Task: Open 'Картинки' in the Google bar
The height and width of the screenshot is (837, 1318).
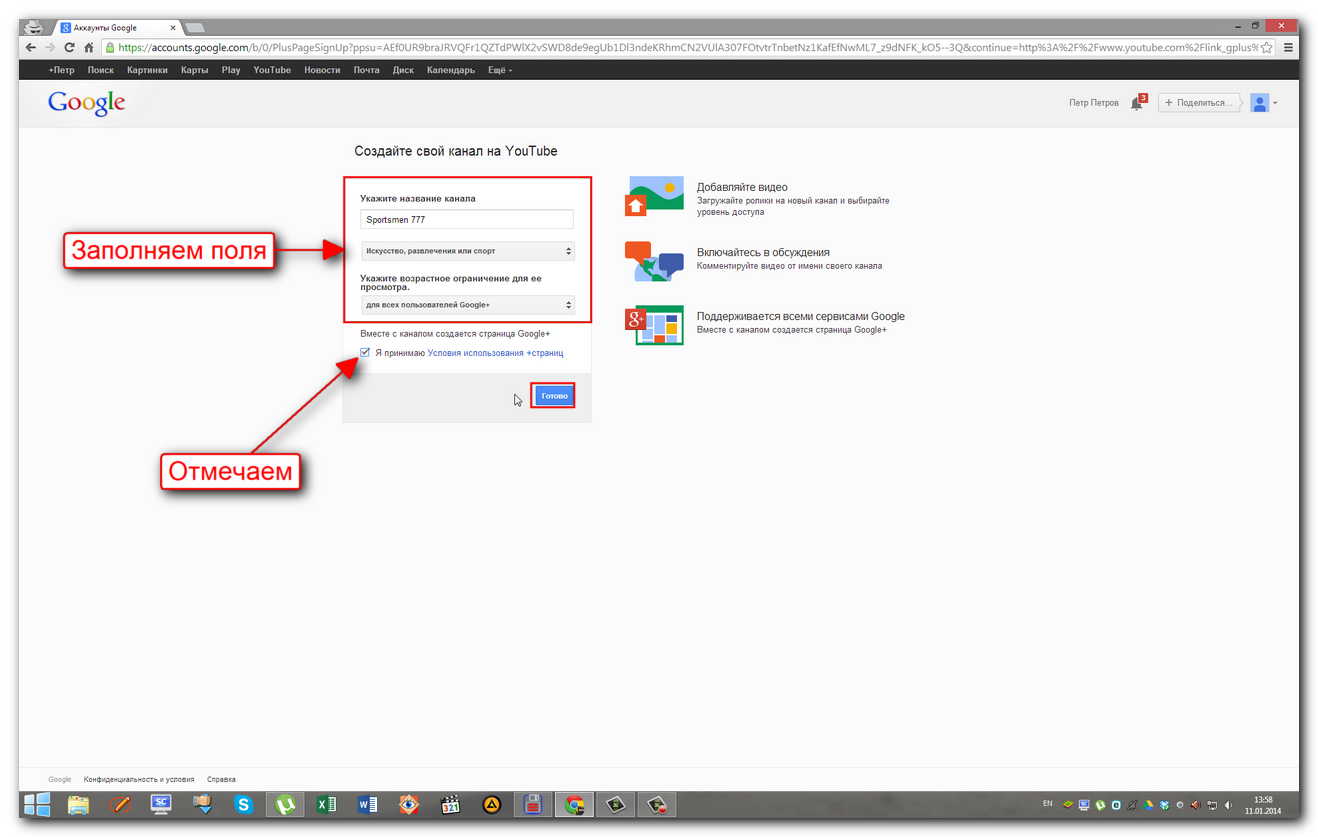Action: click(x=147, y=70)
